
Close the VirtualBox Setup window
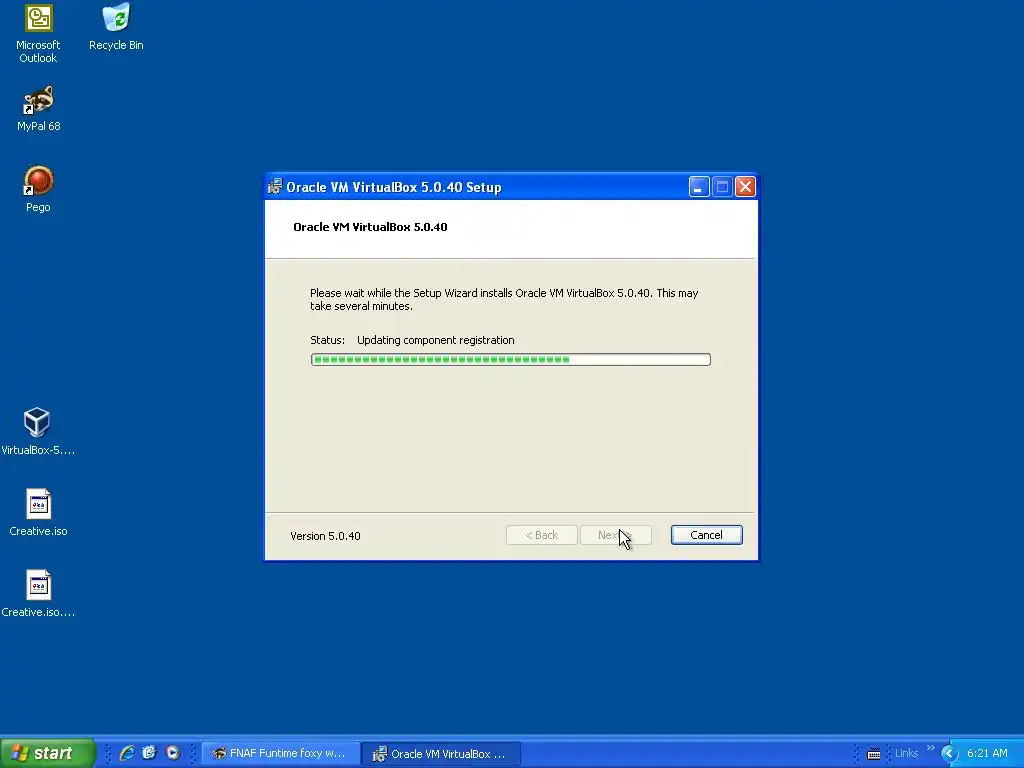click(x=745, y=187)
